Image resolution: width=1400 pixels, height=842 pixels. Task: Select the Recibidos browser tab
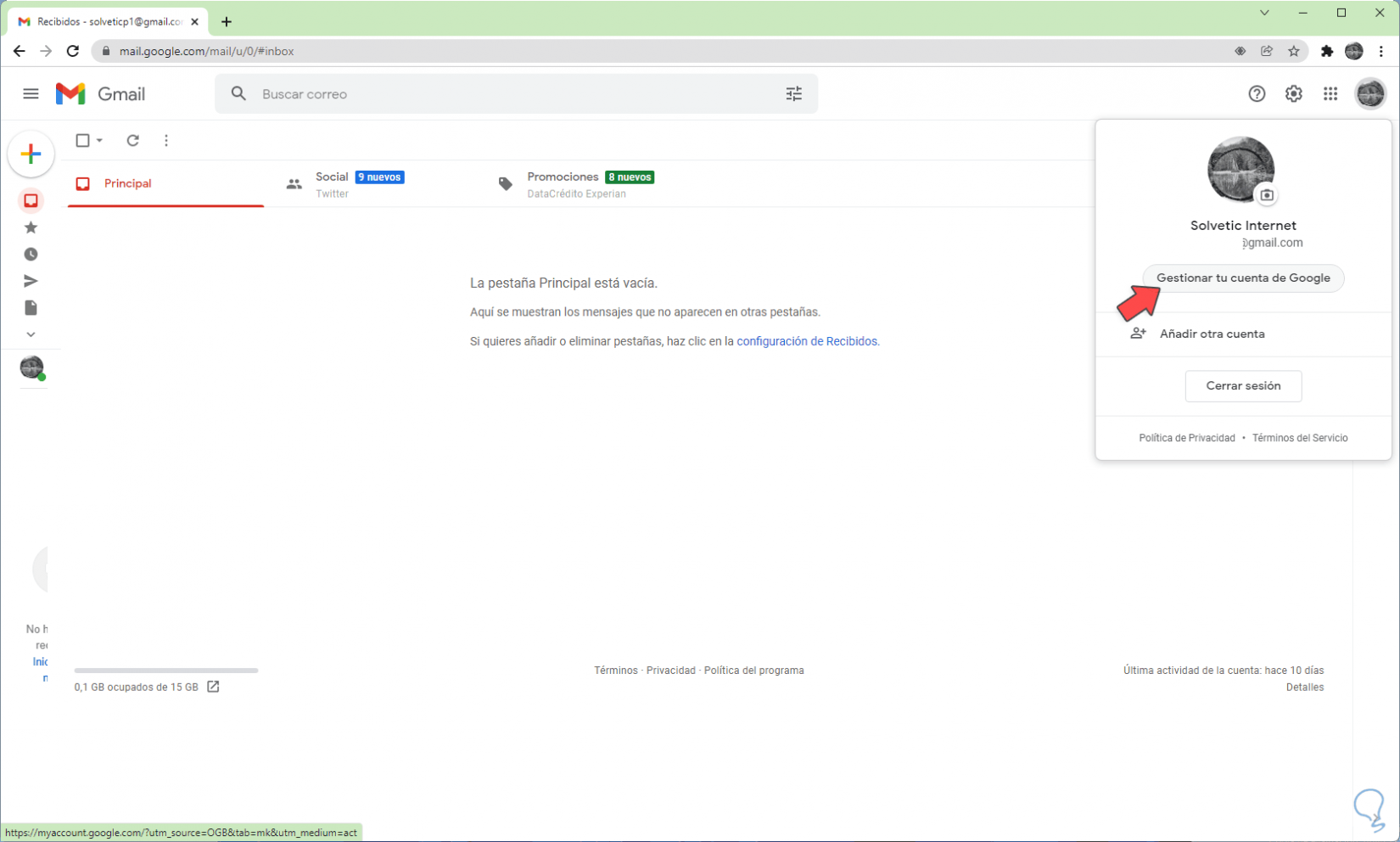(x=108, y=21)
